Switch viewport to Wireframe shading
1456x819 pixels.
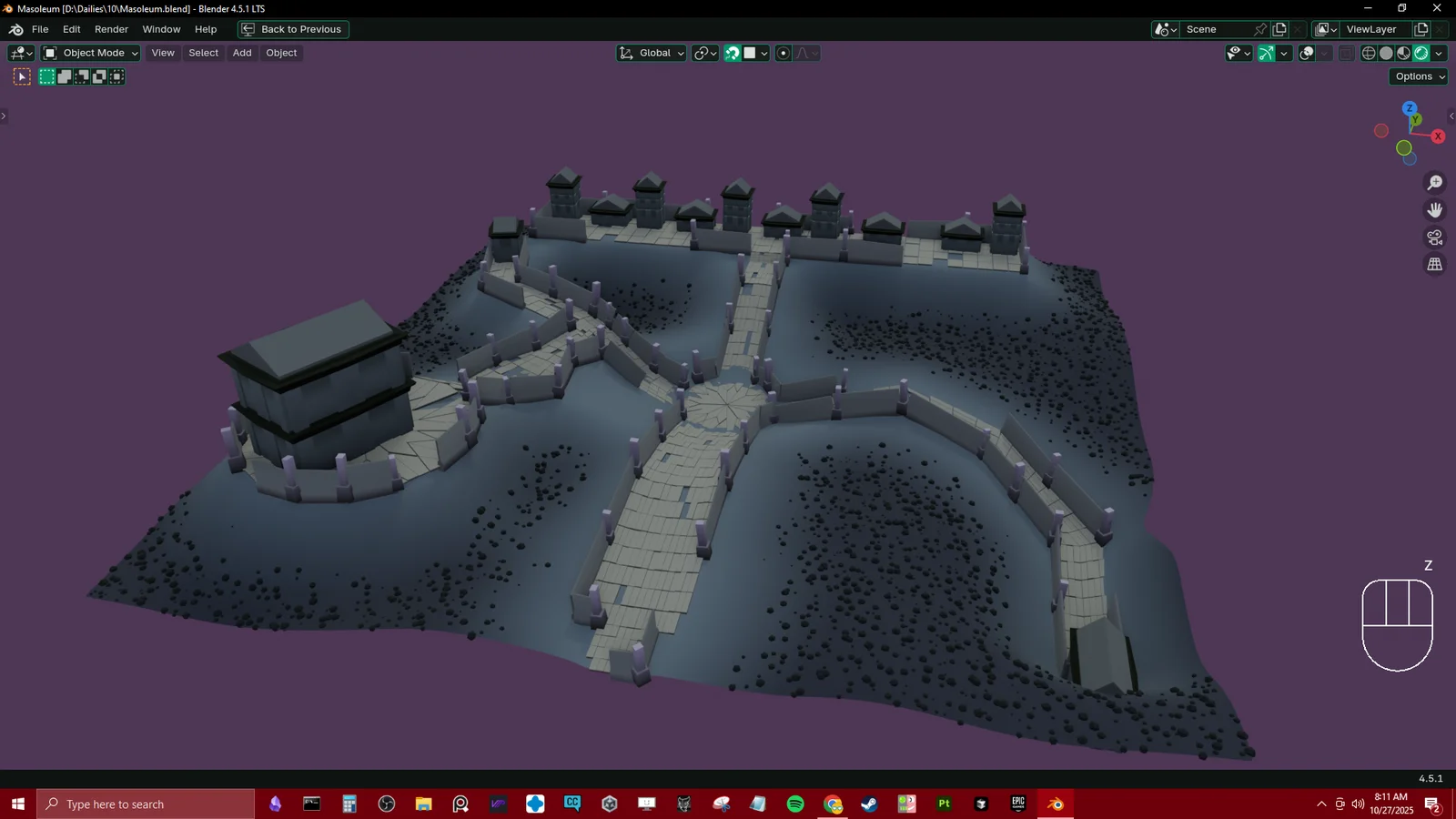coord(1369,53)
